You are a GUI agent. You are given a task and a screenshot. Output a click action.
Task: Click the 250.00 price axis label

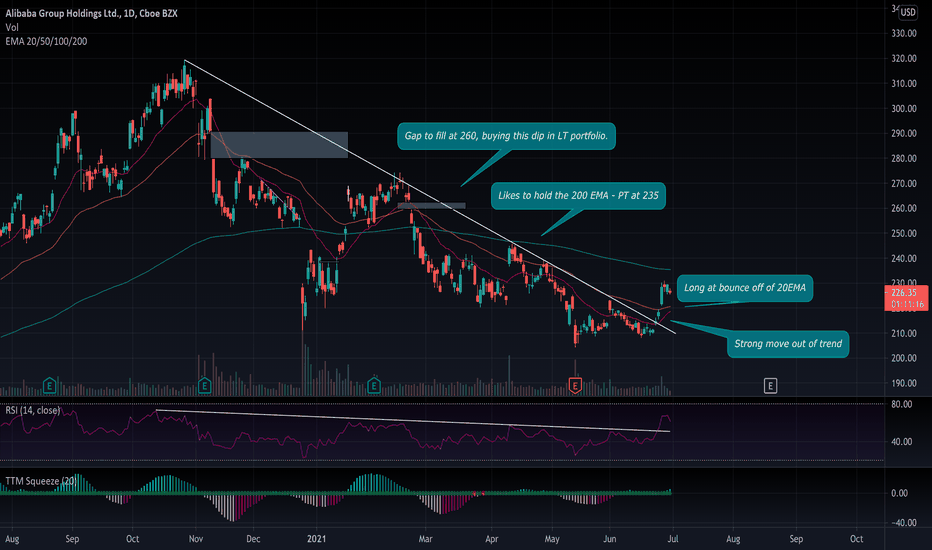pos(903,234)
